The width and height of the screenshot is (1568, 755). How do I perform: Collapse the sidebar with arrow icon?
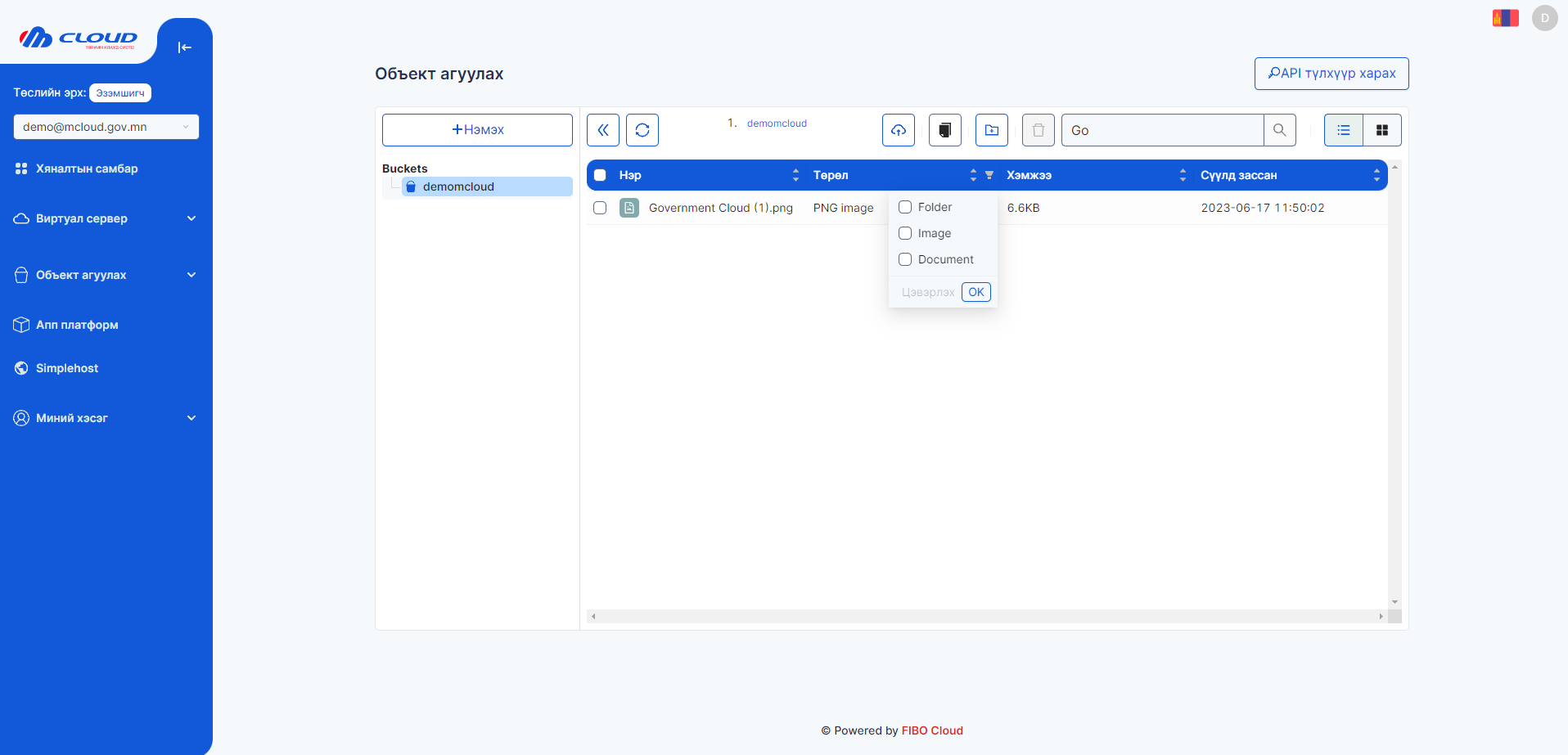(185, 47)
